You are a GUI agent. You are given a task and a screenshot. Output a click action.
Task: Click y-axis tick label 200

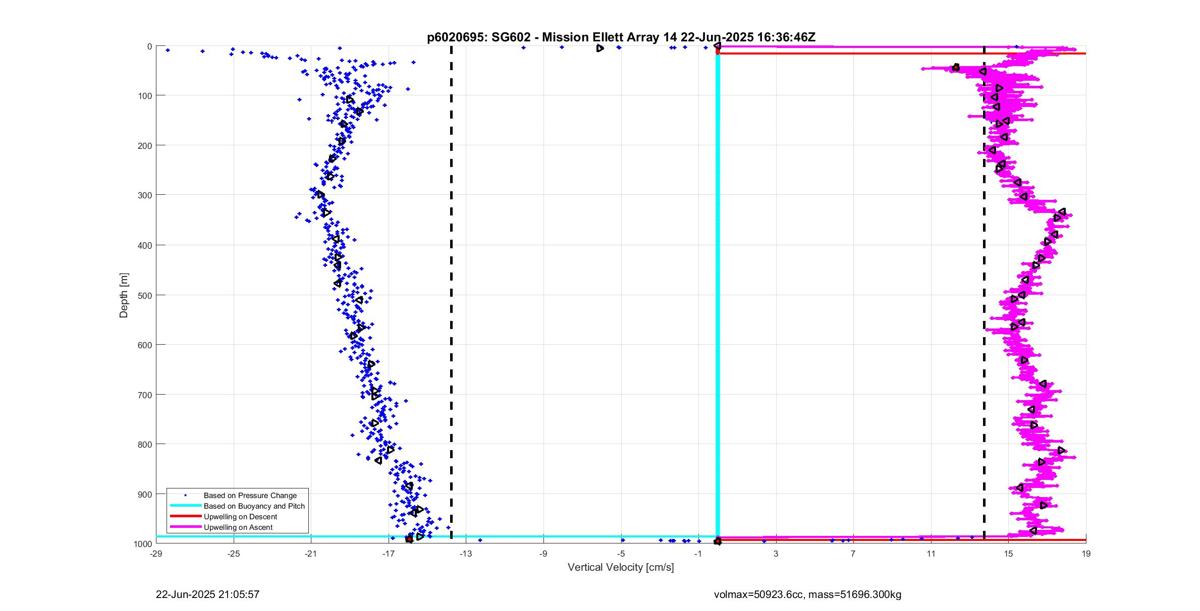tap(144, 146)
